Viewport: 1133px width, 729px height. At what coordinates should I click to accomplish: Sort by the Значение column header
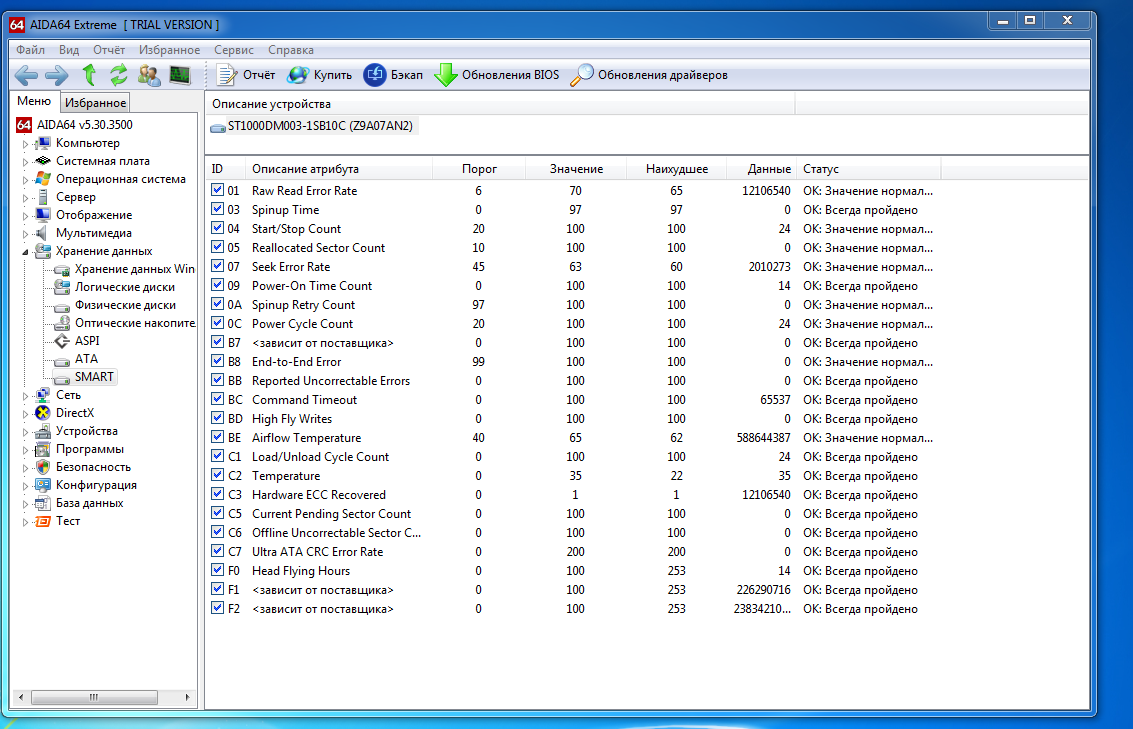576,169
